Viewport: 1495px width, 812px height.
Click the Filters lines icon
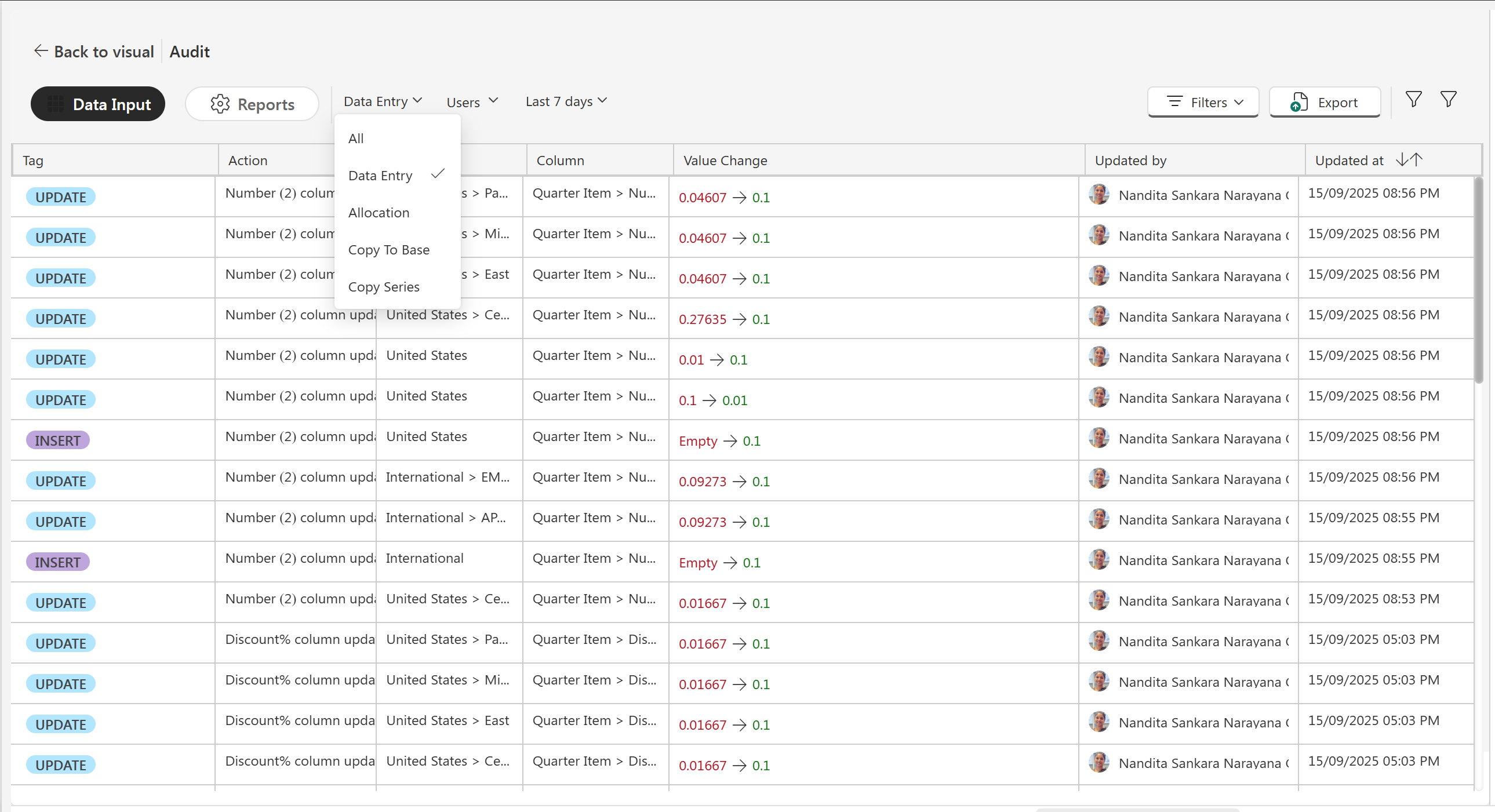click(x=1174, y=102)
